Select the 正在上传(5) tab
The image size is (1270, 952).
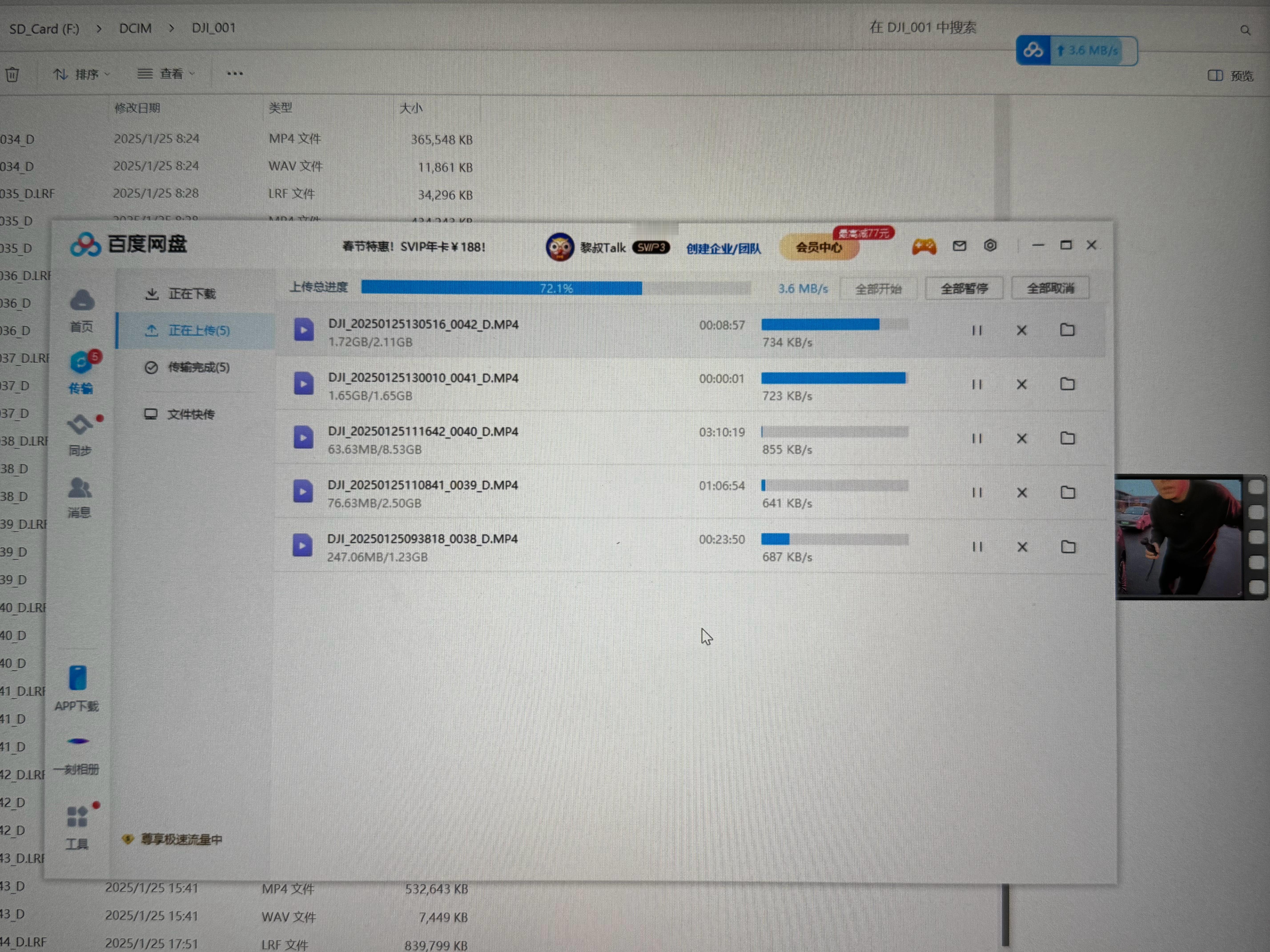195,330
